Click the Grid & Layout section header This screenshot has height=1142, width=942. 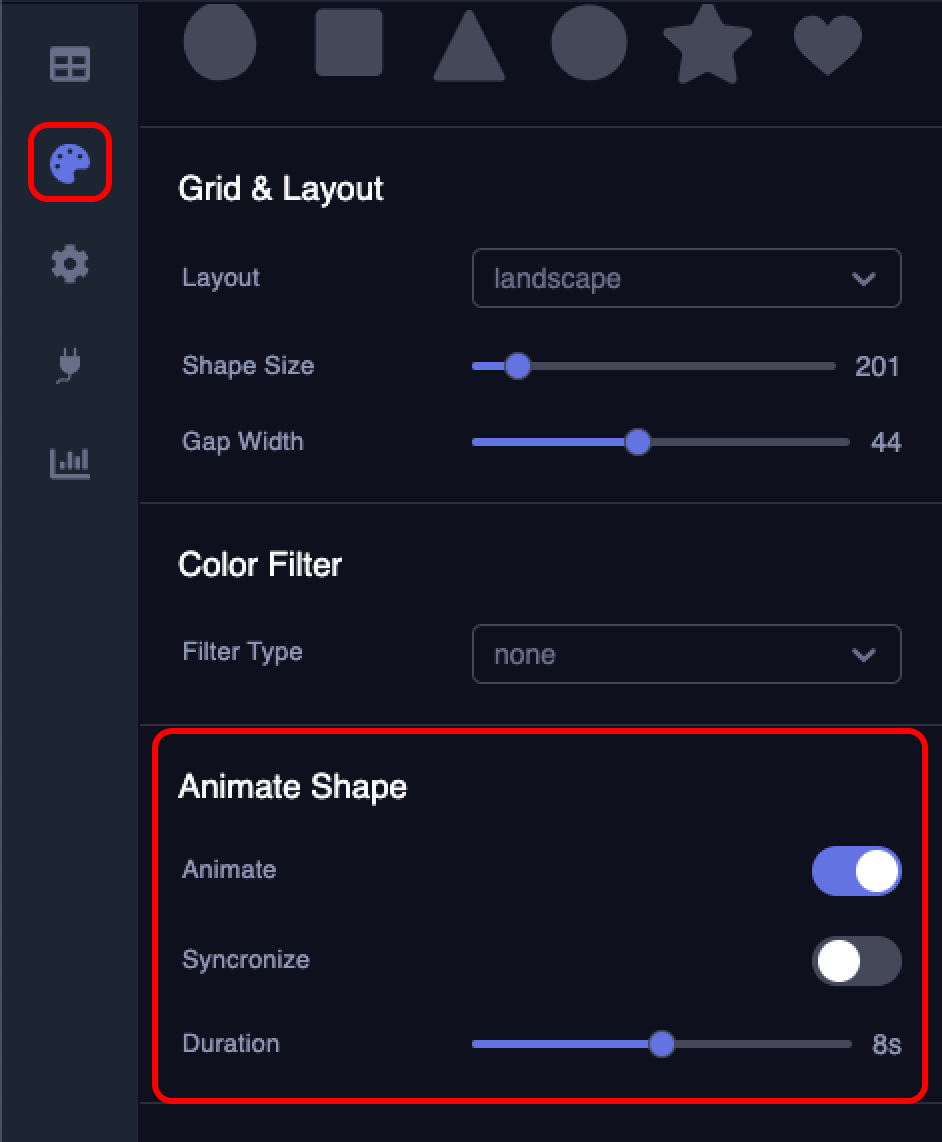pos(280,189)
